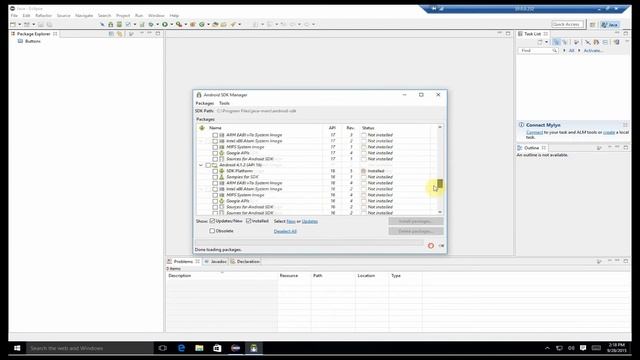
Task: Collapse the Android 4.1.2 (API 16) group
Action: tap(201, 165)
